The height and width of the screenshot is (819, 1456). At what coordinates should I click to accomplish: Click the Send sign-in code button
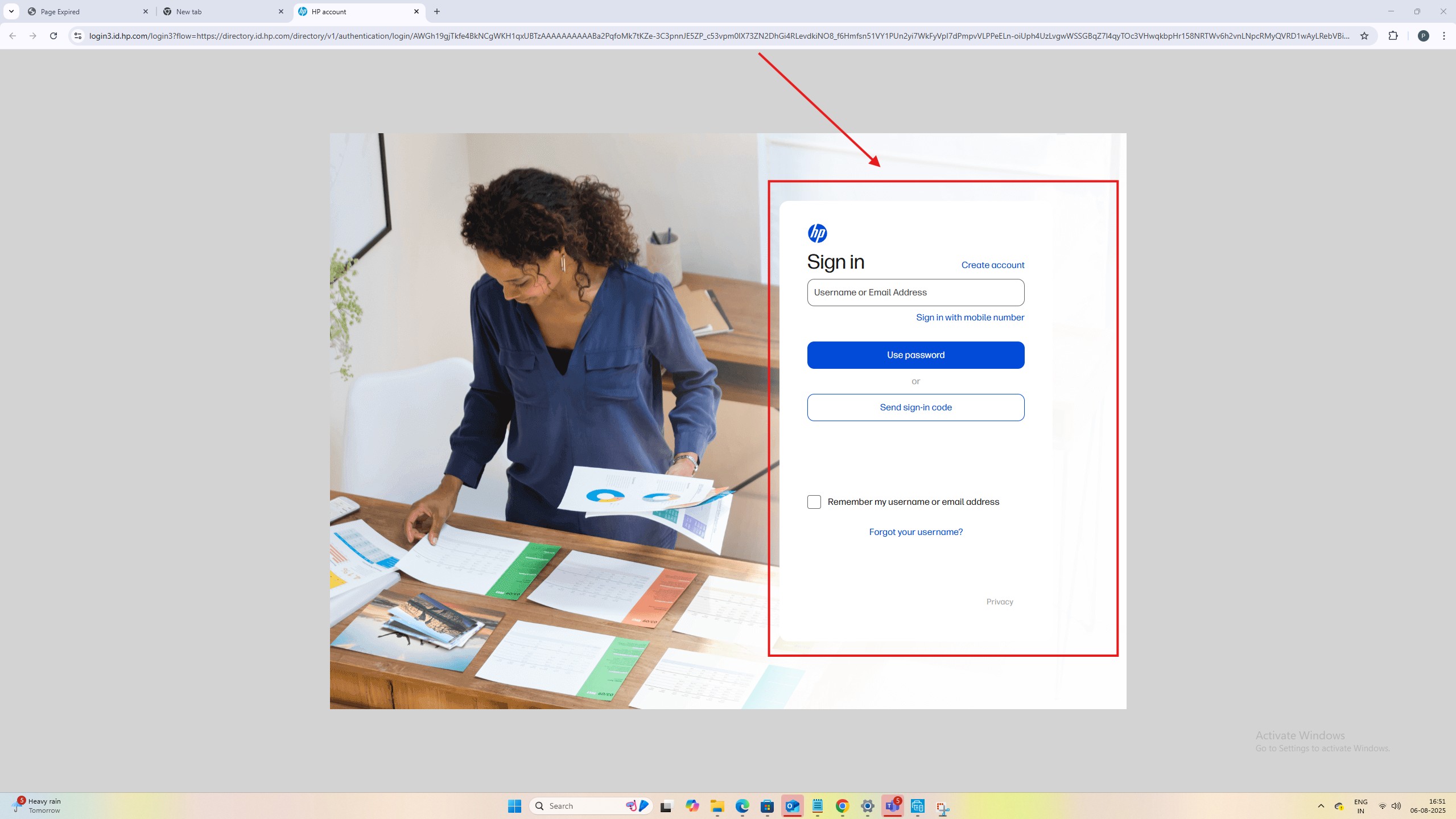(x=915, y=408)
